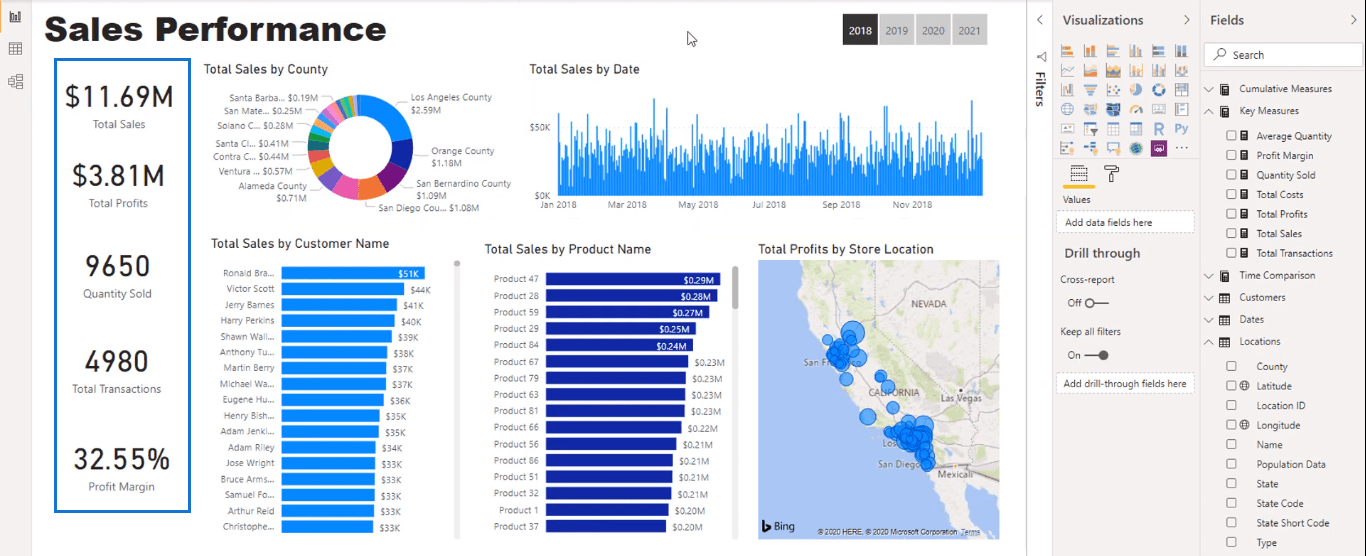The image size is (1366, 556).
Task: Switch to the Format paint roller tab
Action: (x=1111, y=173)
